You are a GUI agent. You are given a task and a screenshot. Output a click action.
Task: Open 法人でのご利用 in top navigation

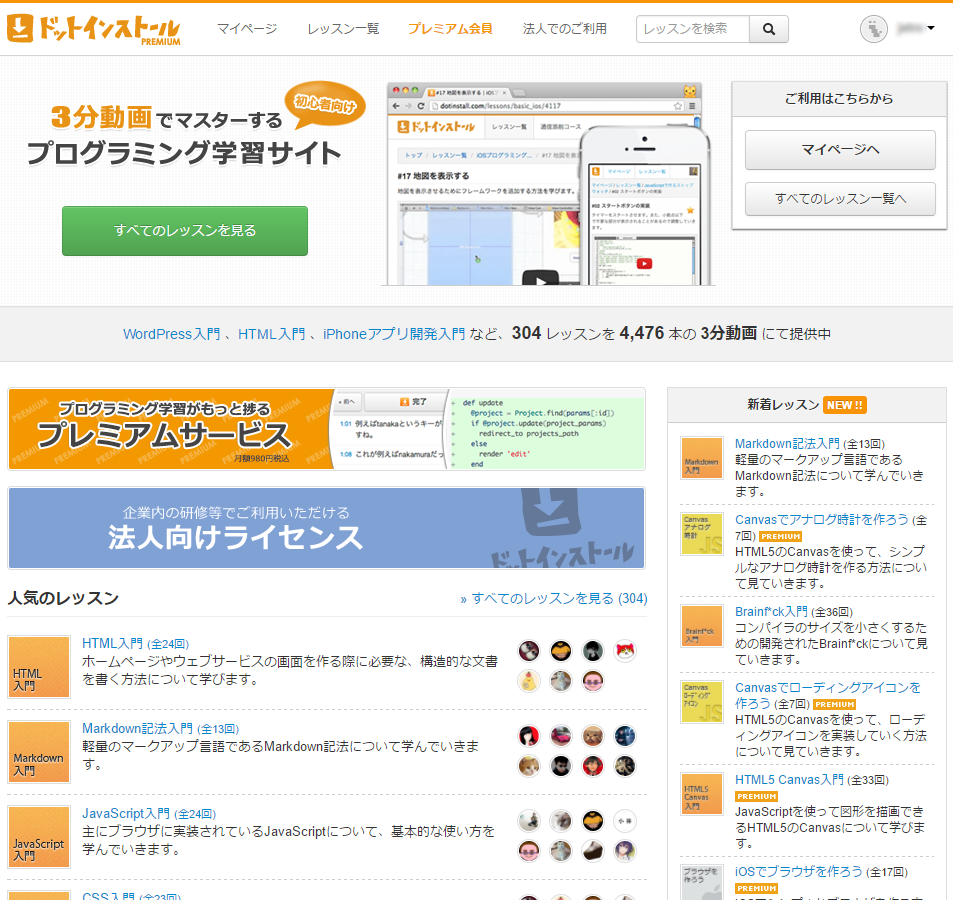[565, 29]
